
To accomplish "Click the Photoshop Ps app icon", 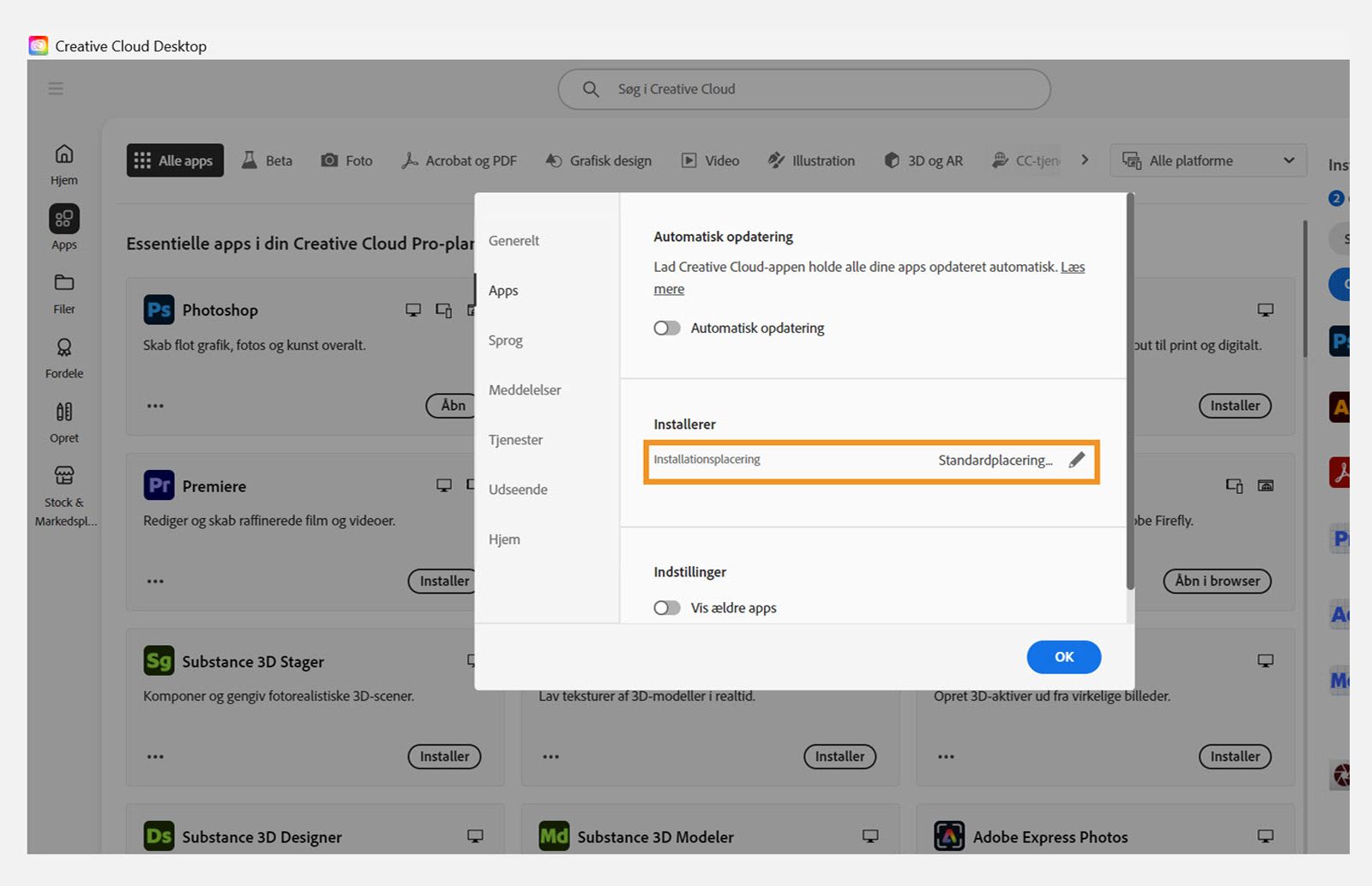I will [159, 310].
